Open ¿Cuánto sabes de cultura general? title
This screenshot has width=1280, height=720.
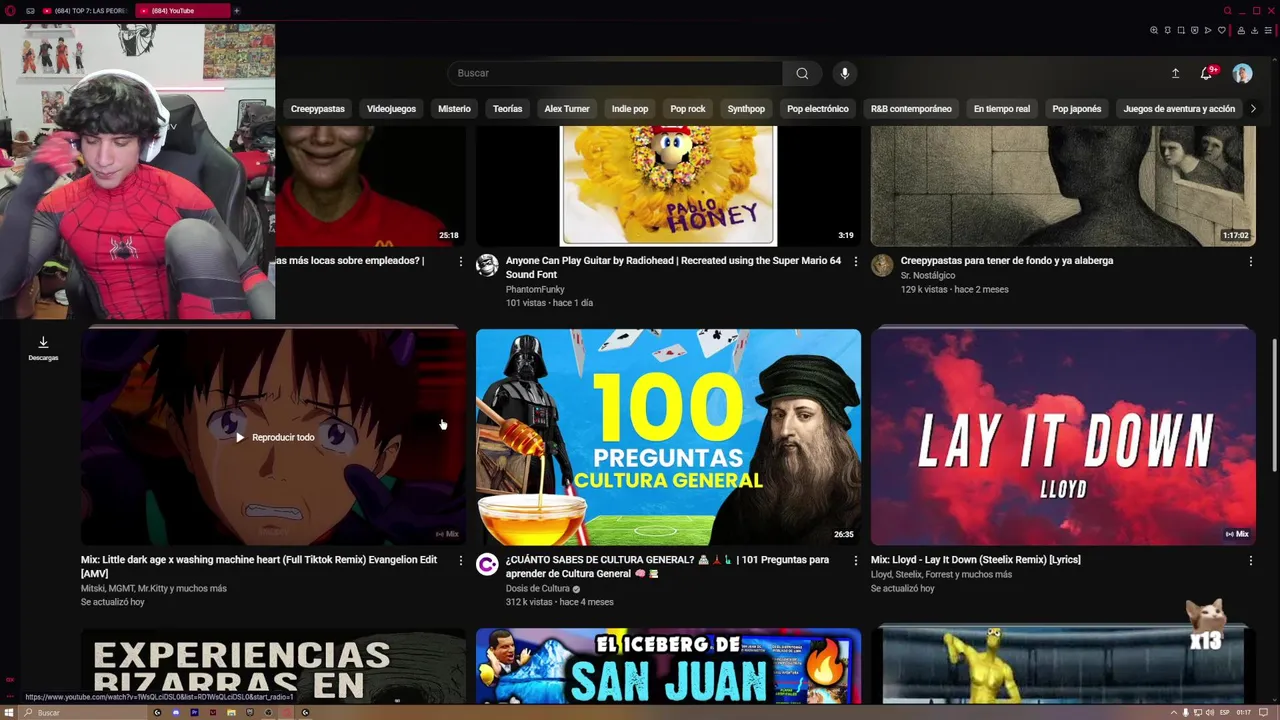pyautogui.click(x=667, y=567)
